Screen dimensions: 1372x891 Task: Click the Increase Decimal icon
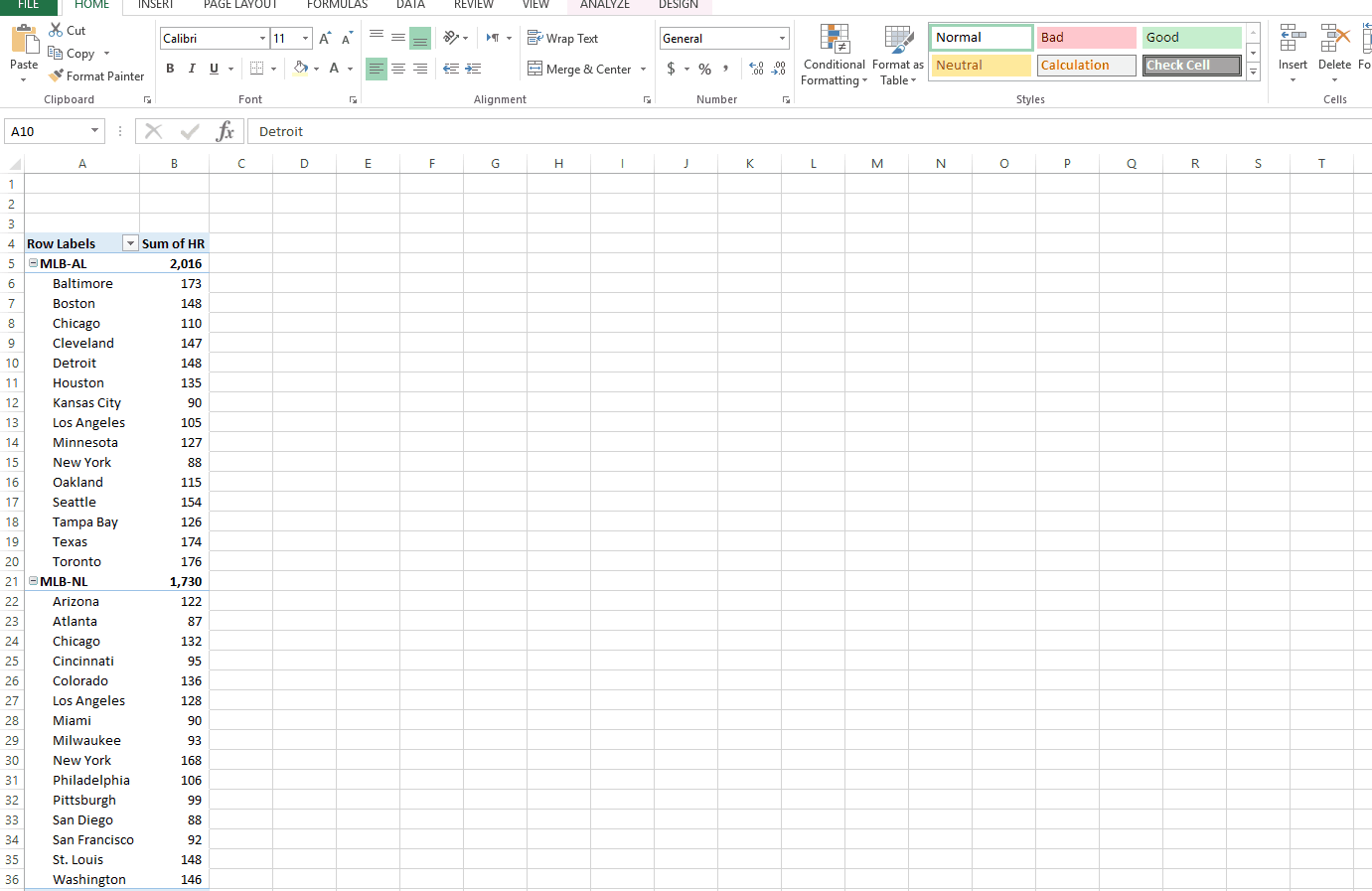[755, 70]
